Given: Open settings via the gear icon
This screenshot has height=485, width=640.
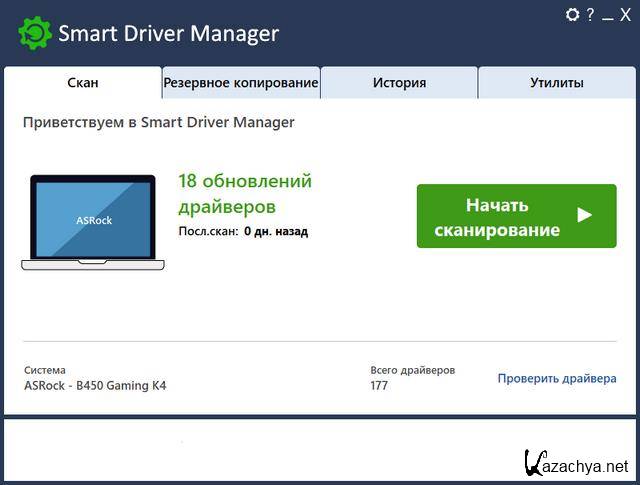Looking at the screenshot, I should (572, 14).
